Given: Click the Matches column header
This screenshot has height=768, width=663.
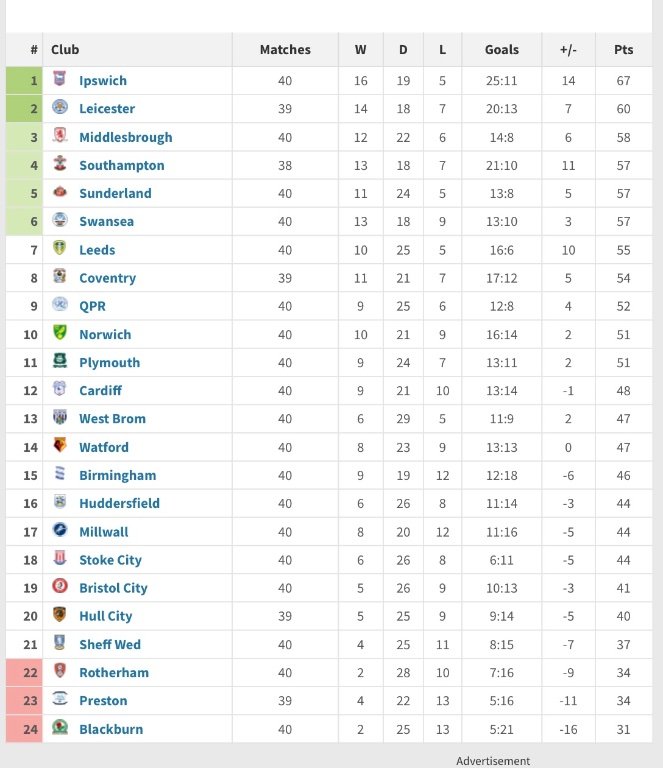Looking at the screenshot, I should [285, 49].
